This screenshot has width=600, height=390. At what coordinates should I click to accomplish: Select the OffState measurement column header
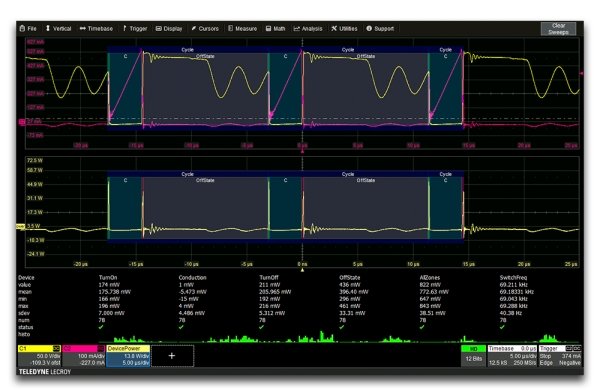(x=350, y=277)
